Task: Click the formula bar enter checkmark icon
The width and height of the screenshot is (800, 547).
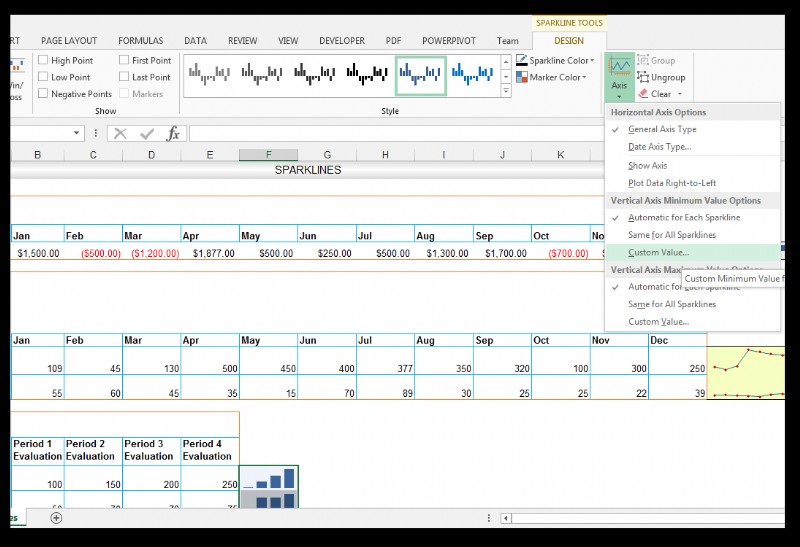Action: click(x=147, y=133)
